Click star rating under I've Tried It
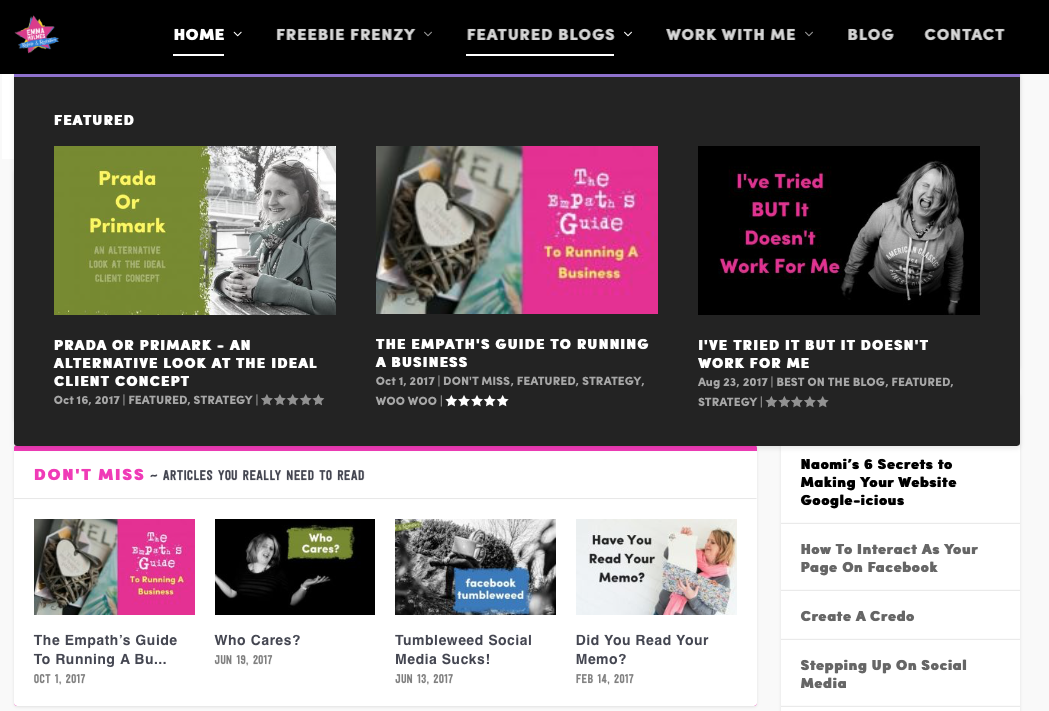The height and width of the screenshot is (711, 1049). [797, 402]
